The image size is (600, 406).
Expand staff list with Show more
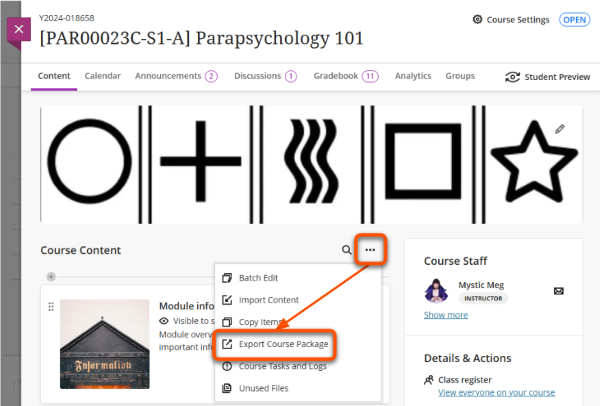[x=445, y=314]
